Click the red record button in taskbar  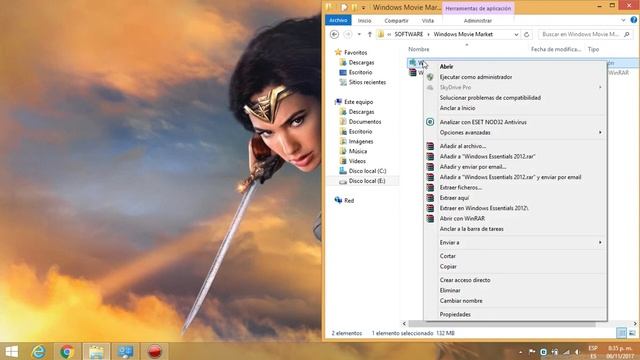(x=154, y=351)
